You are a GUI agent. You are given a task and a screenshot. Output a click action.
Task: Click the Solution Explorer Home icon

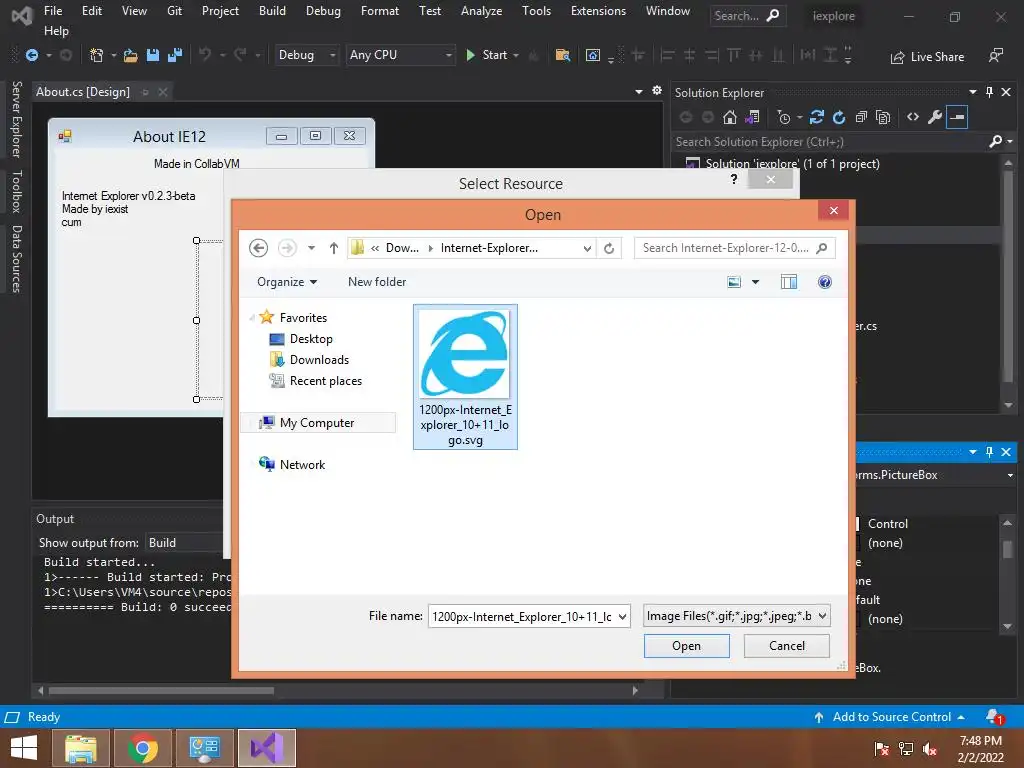point(729,117)
